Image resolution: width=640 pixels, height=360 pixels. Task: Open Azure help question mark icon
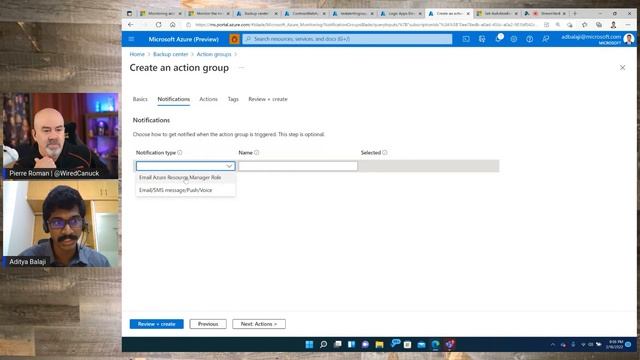pos(529,39)
